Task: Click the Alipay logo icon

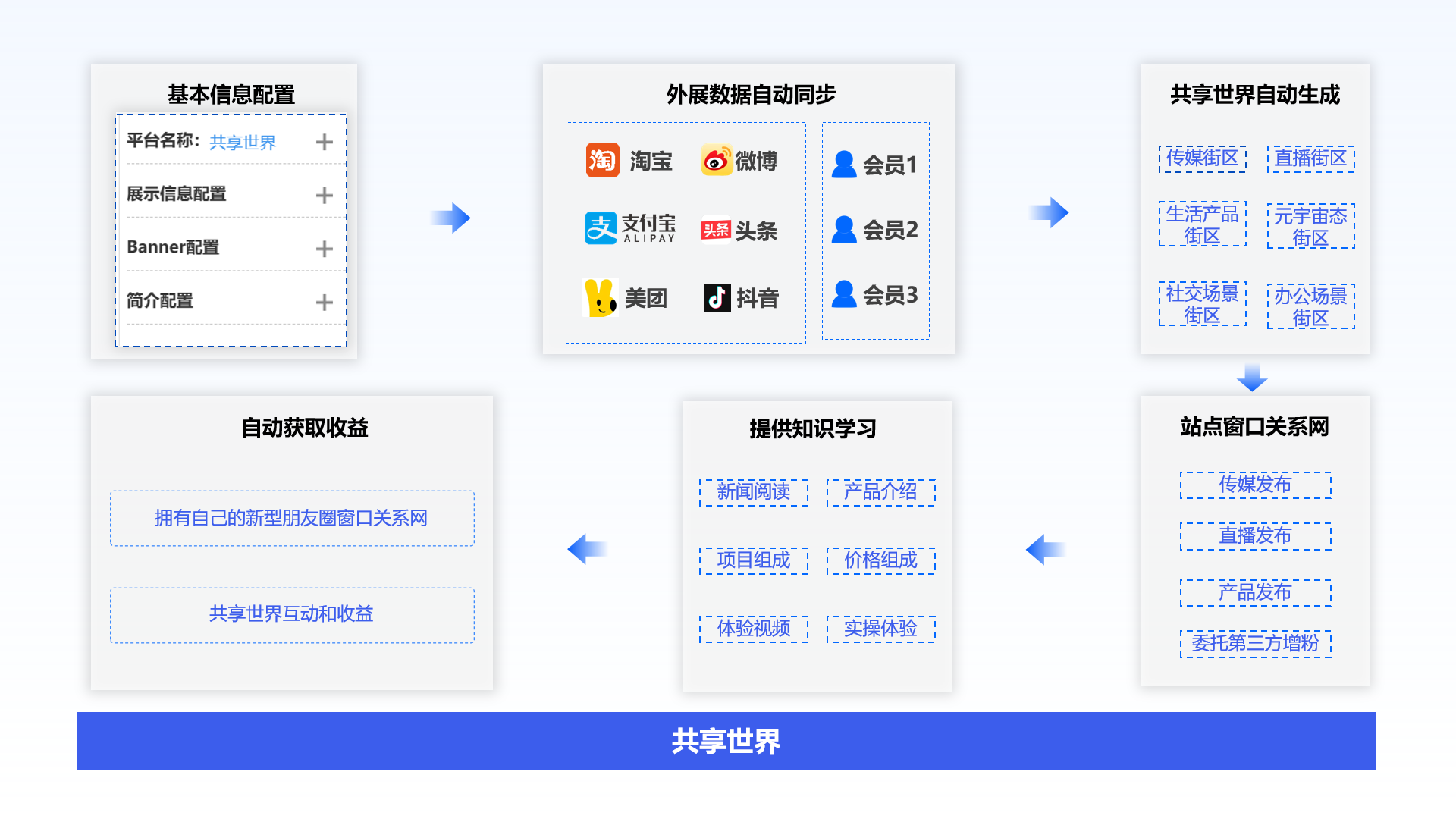Action: (x=601, y=227)
